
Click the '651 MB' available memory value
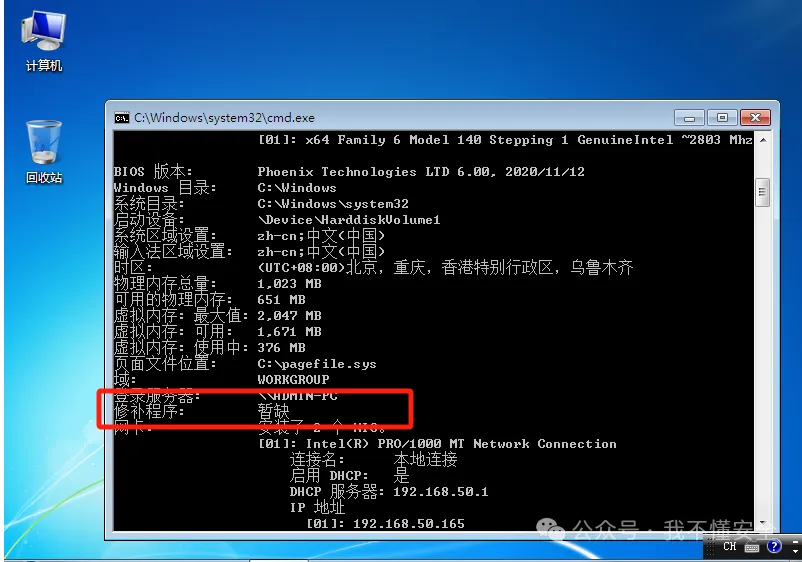[281, 300]
